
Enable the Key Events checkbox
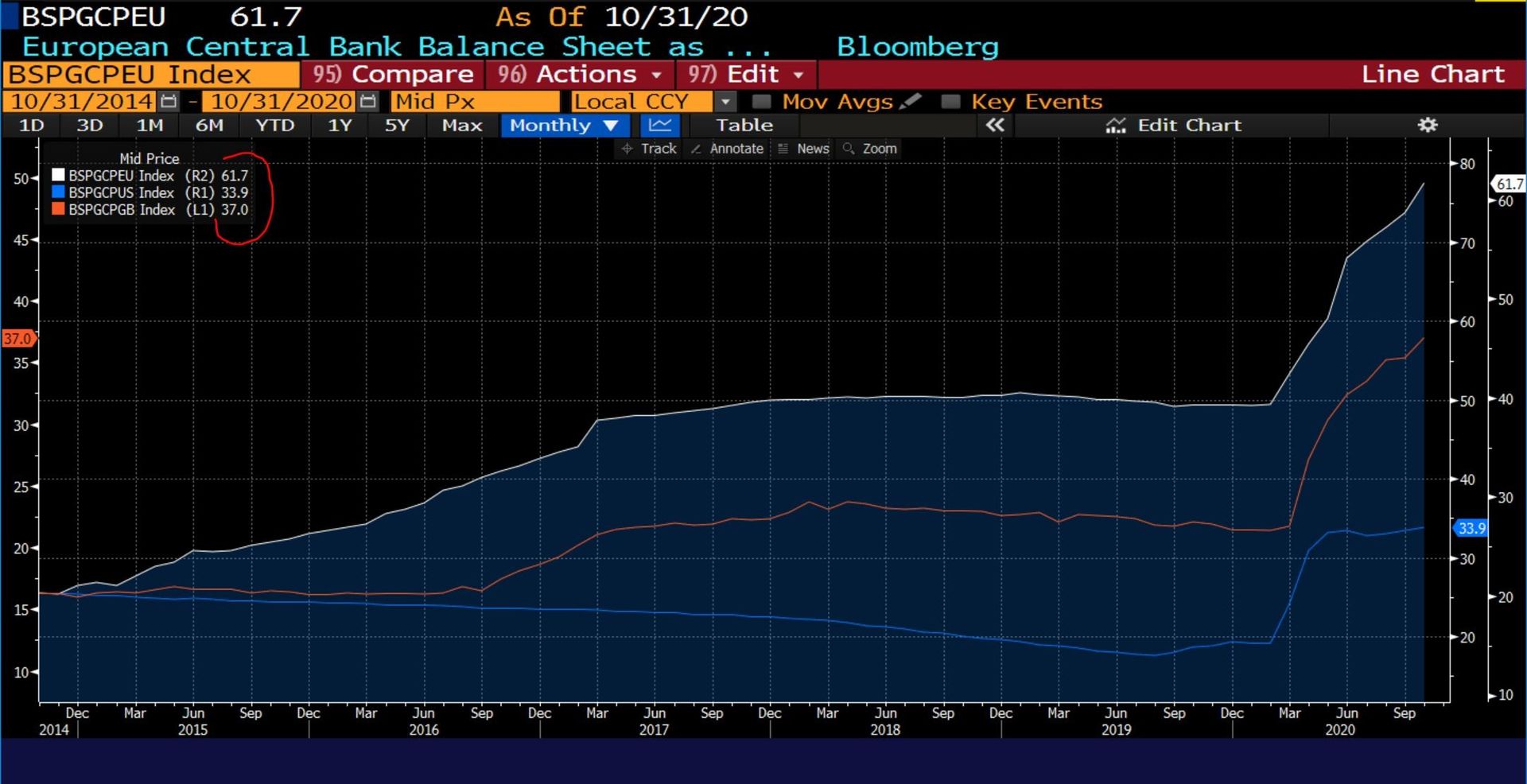(950, 102)
